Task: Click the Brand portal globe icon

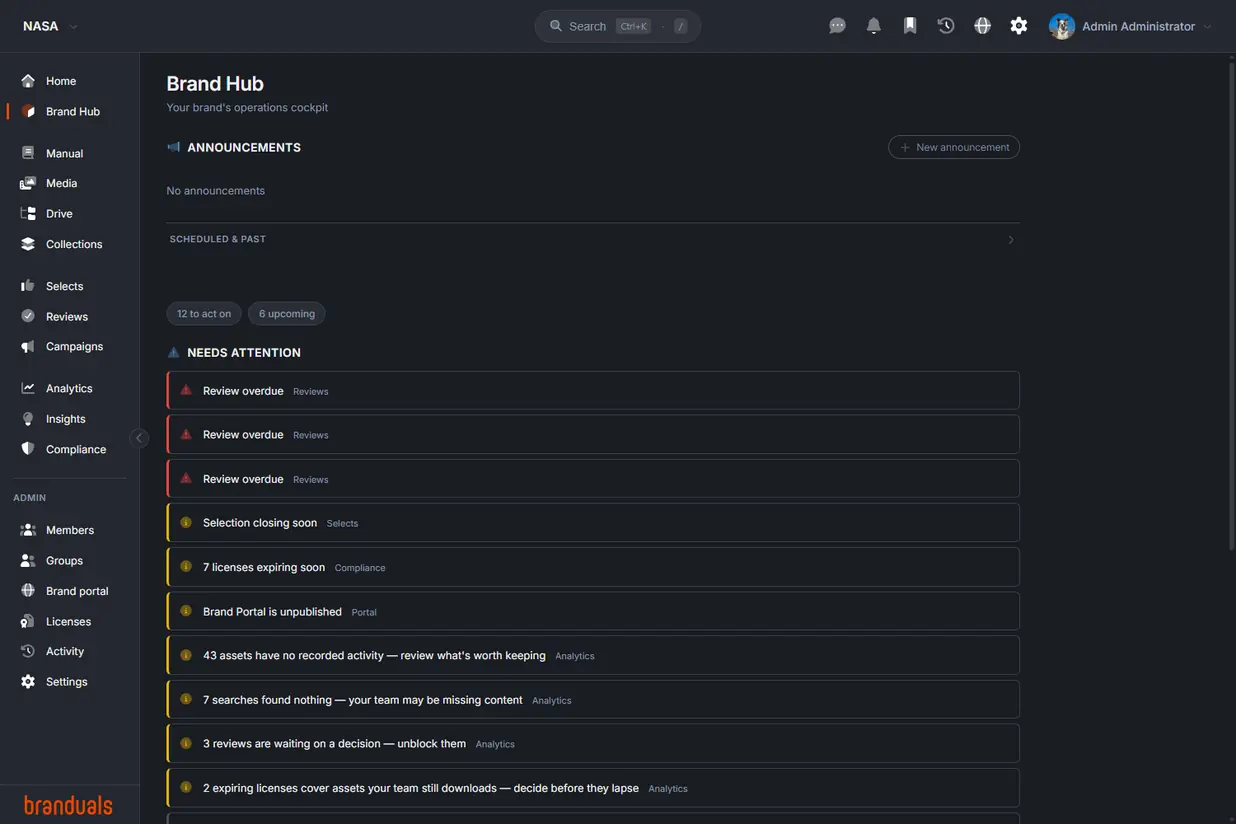Action: [x=28, y=591]
